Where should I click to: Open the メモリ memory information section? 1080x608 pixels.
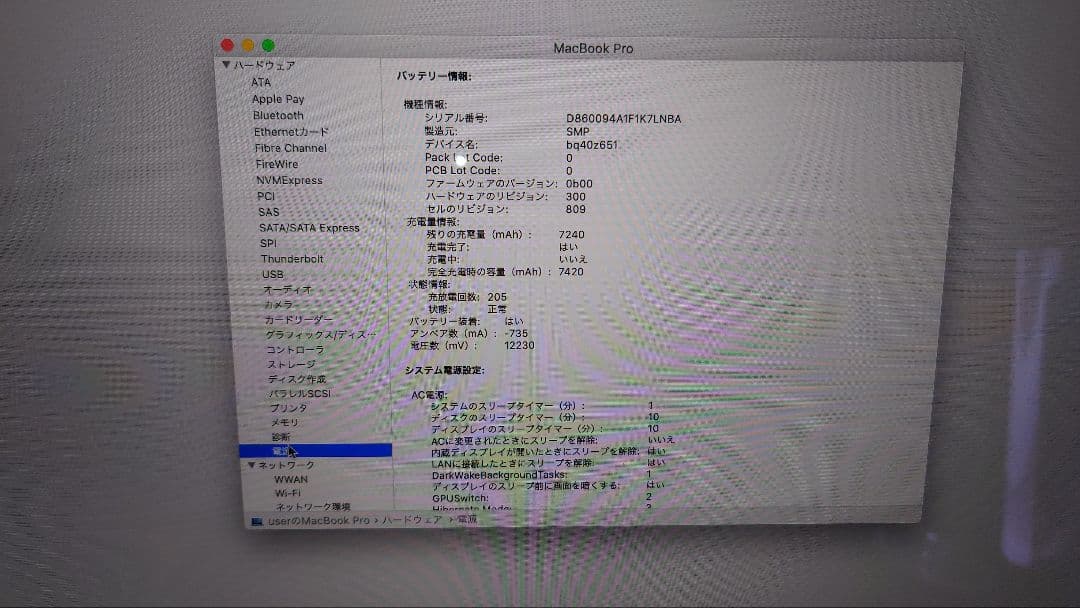(283, 423)
